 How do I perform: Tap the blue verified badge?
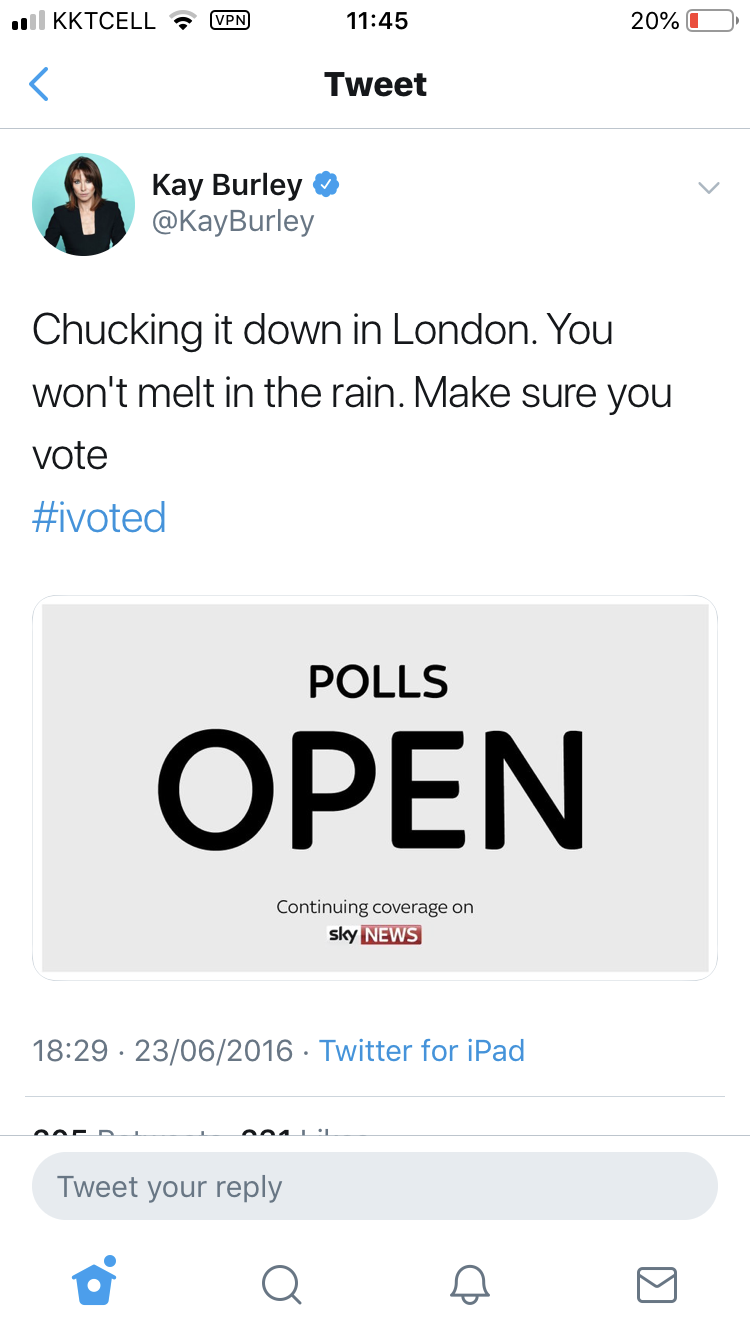point(326,184)
